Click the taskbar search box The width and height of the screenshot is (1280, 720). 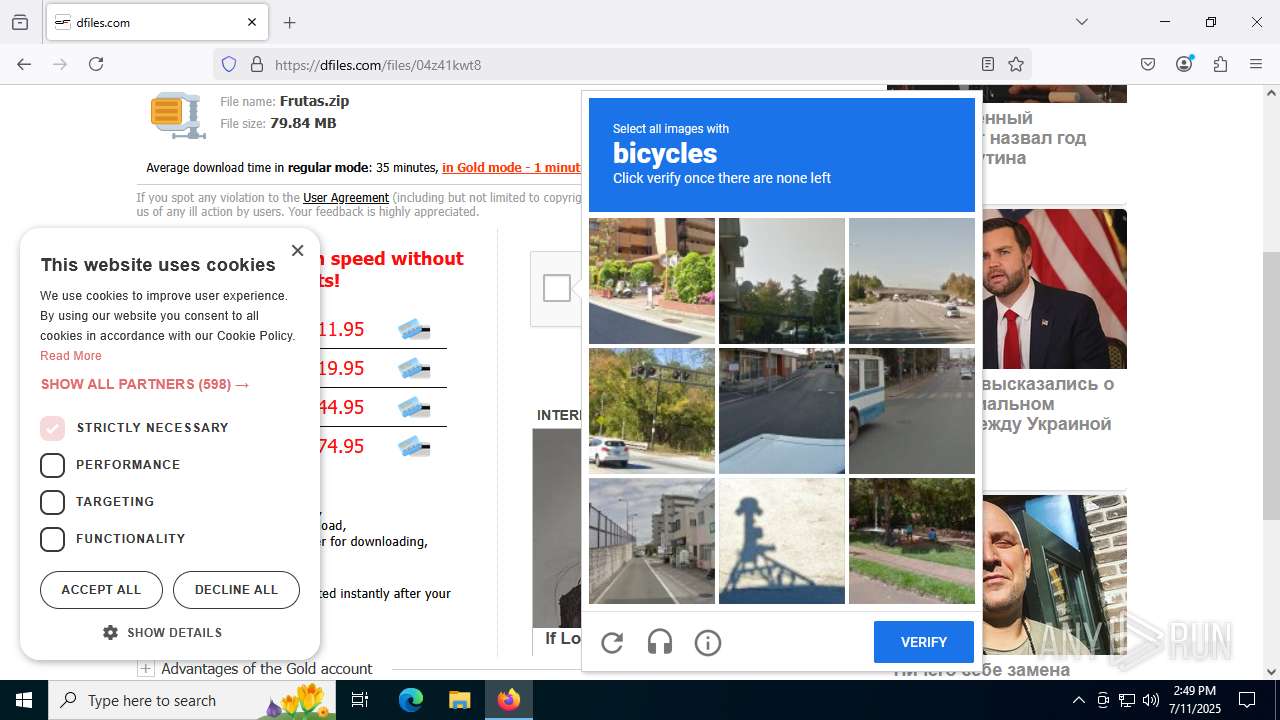[192, 700]
